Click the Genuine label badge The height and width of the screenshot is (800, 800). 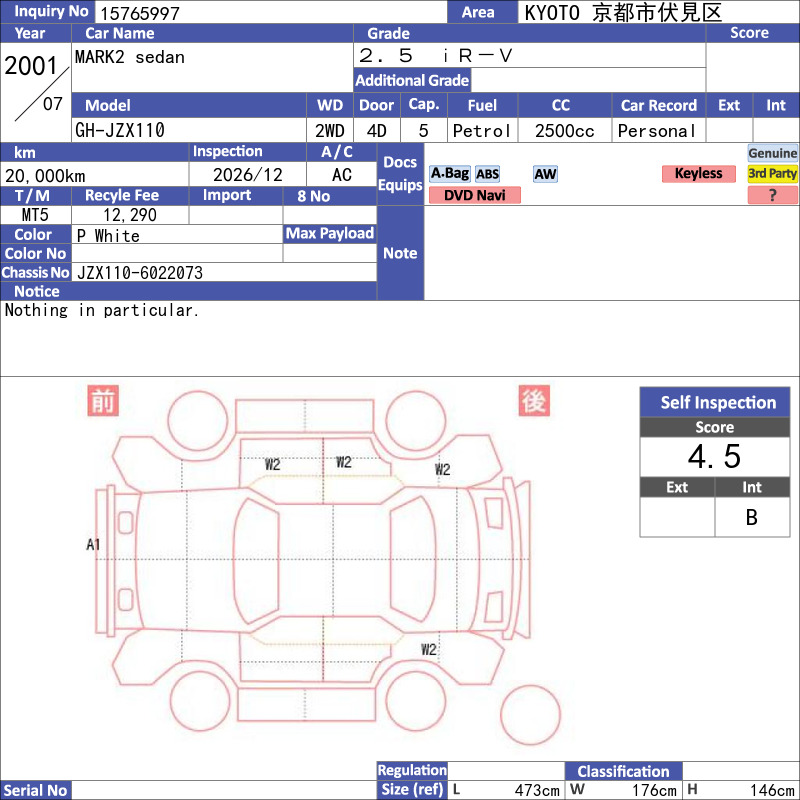point(772,153)
